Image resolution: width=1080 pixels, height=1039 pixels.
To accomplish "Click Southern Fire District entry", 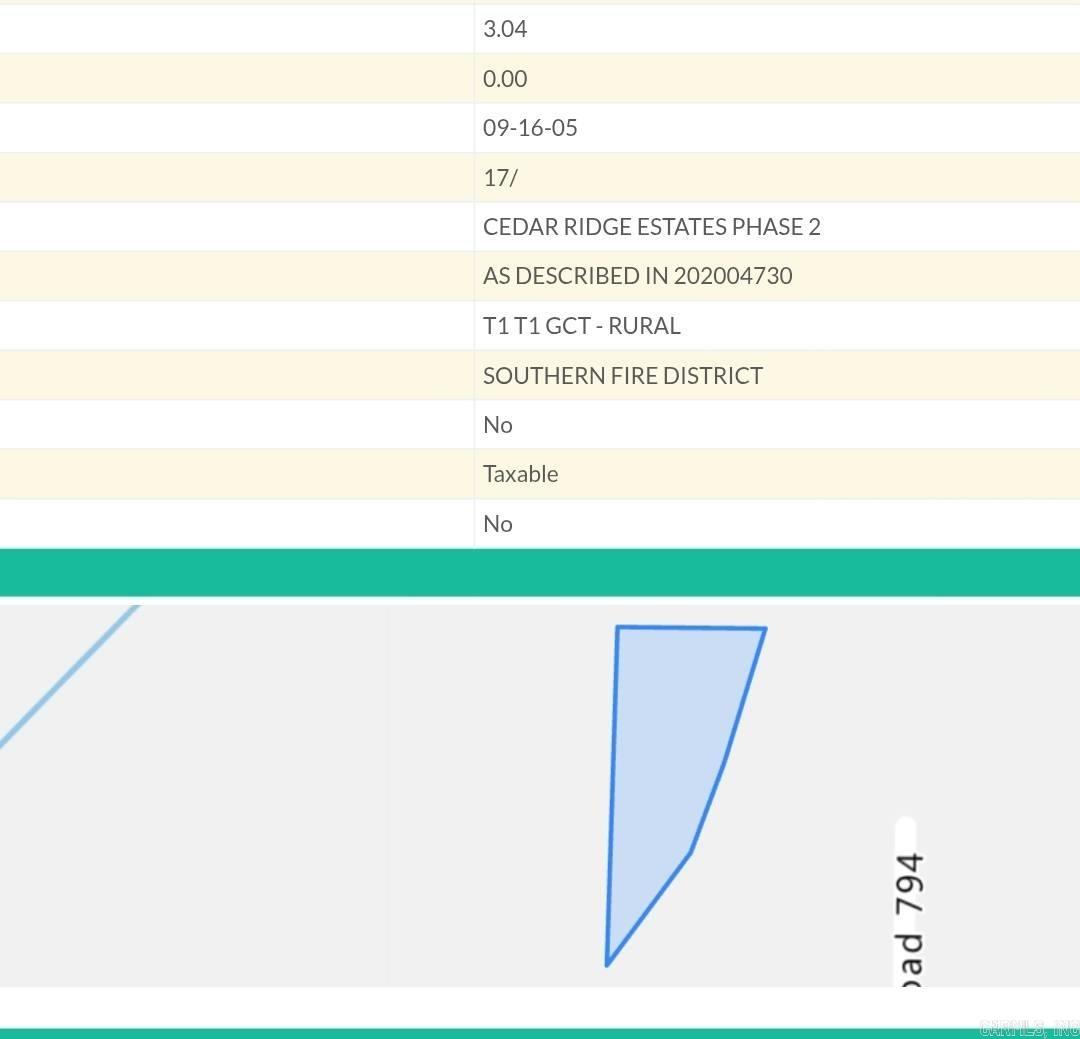I will tap(622, 376).
